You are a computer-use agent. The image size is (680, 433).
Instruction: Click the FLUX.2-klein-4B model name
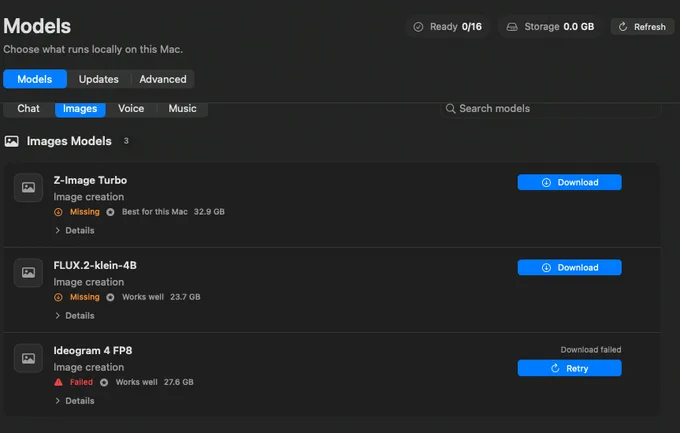pos(95,265)
